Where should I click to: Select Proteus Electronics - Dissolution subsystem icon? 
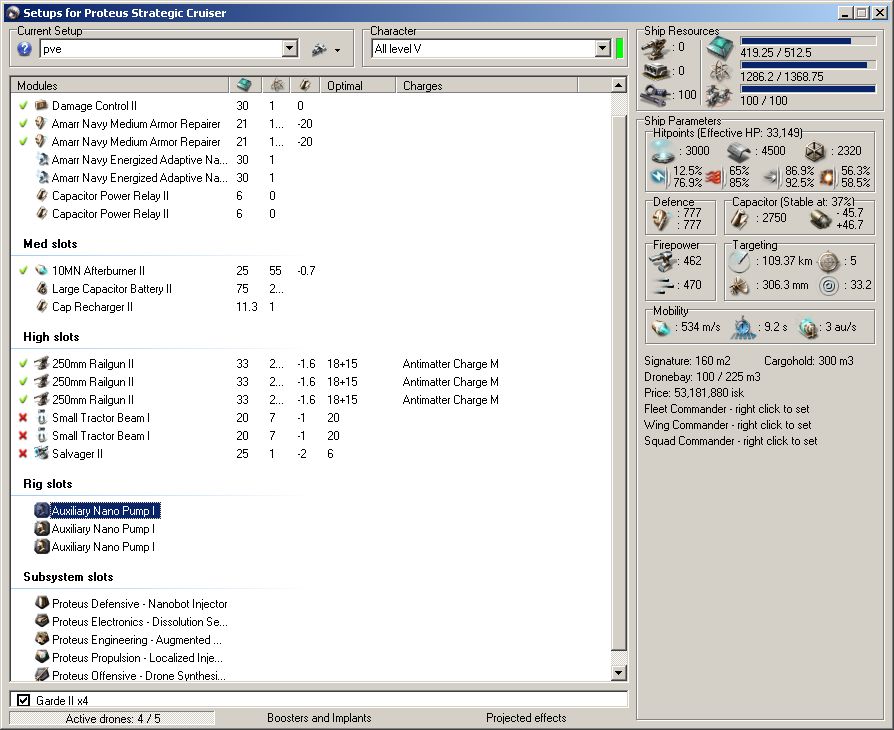(x=41, y=621)
